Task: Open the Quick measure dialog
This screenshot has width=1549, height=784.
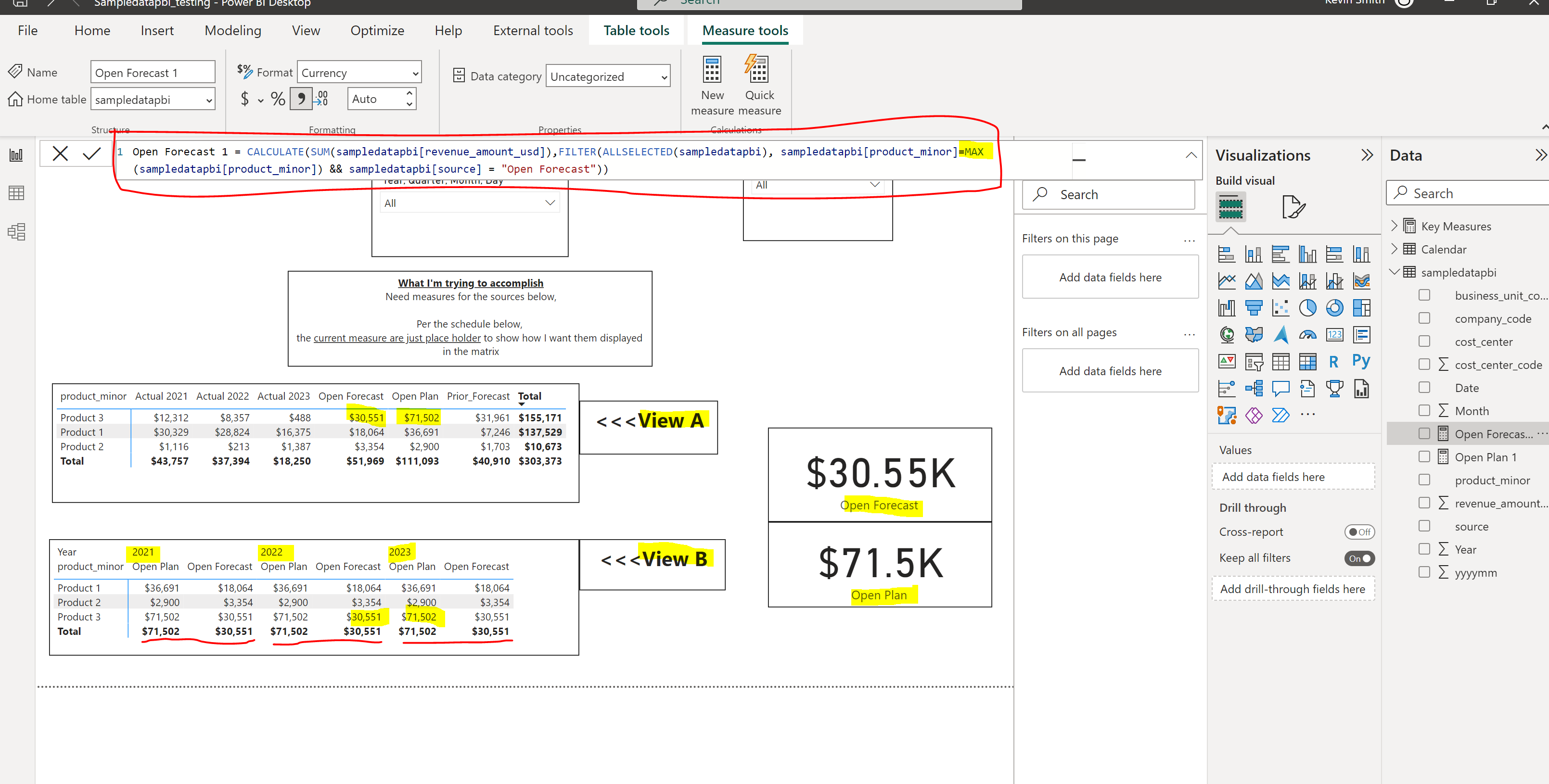Action: click(x=759, y=86)
